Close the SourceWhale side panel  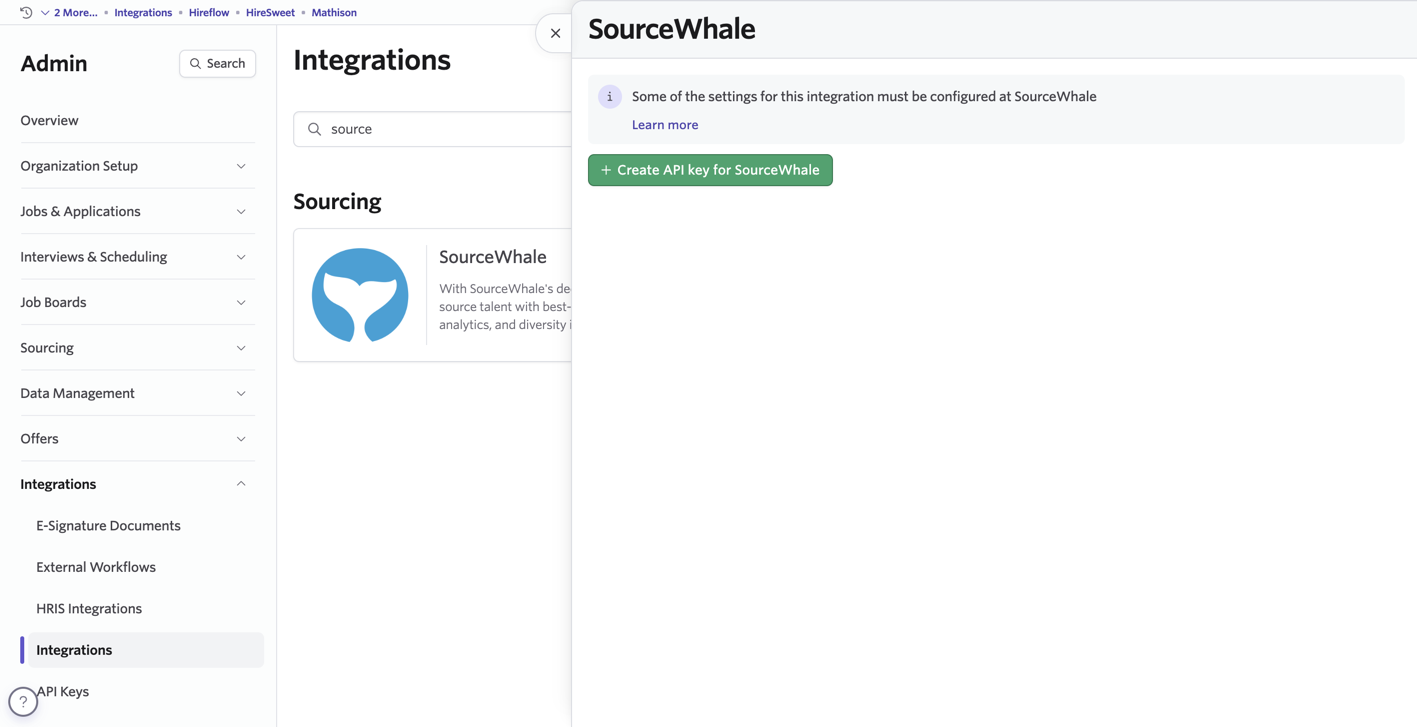click(x=555, y=33)
